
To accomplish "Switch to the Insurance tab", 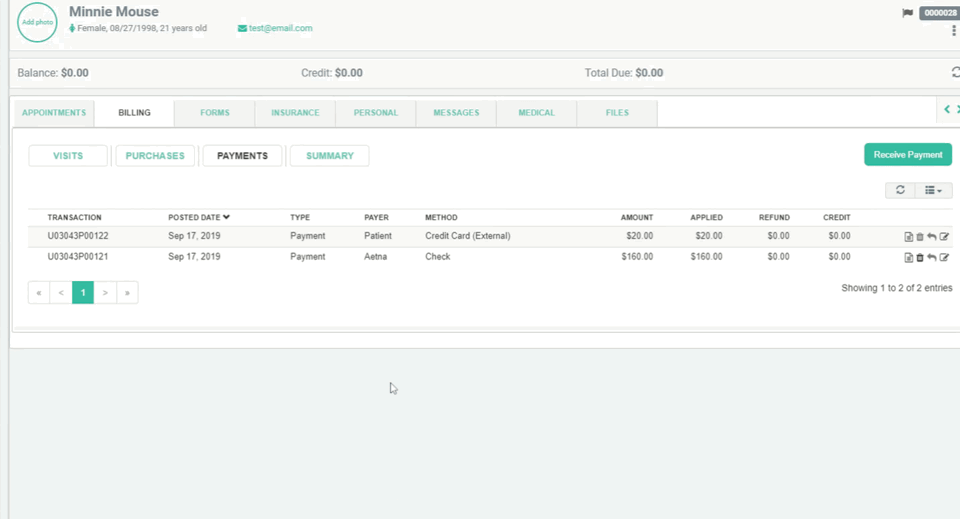I will 295,113.
